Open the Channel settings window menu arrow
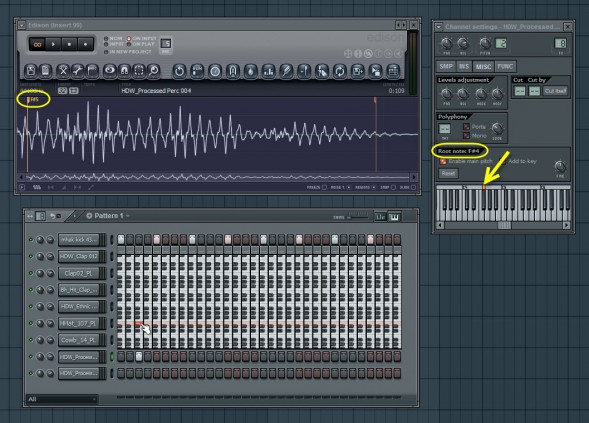The width and height of the screenshot is (589, 423). [438, 27]
